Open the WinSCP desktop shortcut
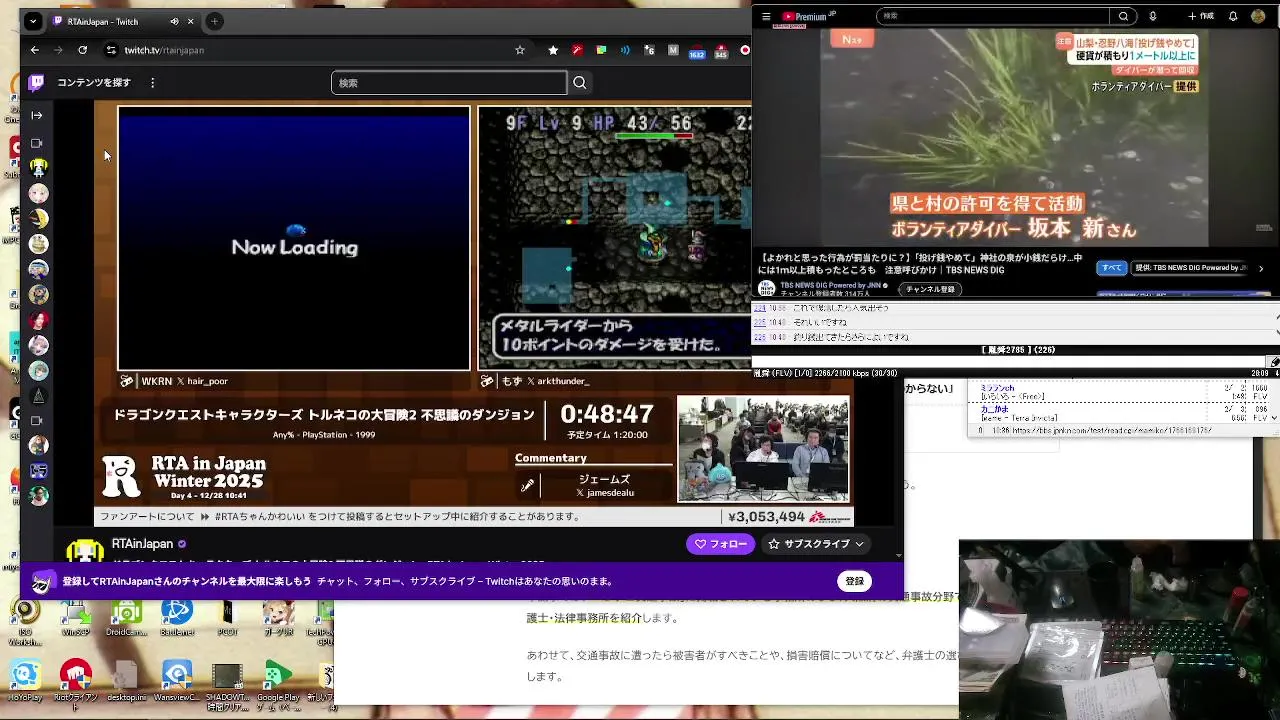Image resolution: width=1280 pixels, height=720 pixels. (76, 617)
